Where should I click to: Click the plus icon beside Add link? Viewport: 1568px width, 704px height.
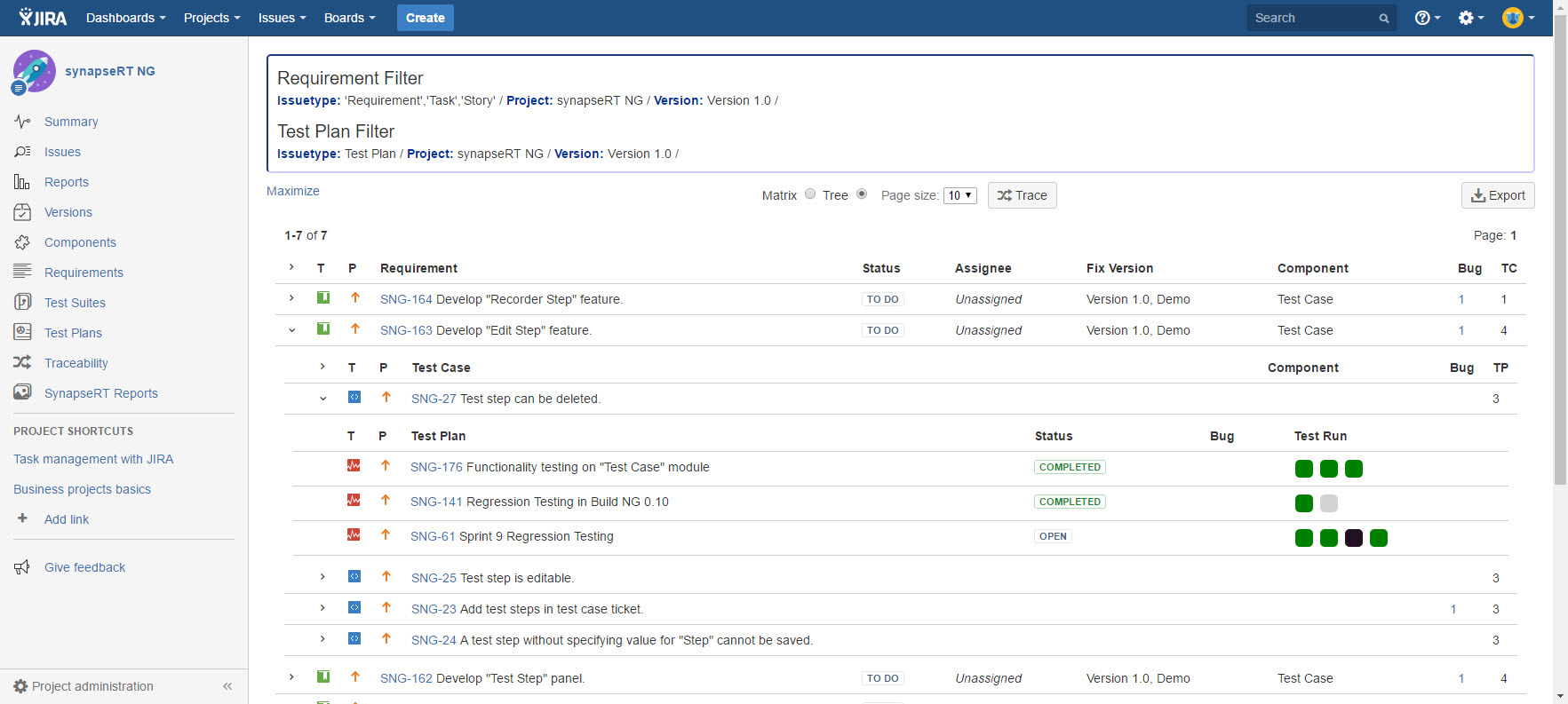coord(22,518)
